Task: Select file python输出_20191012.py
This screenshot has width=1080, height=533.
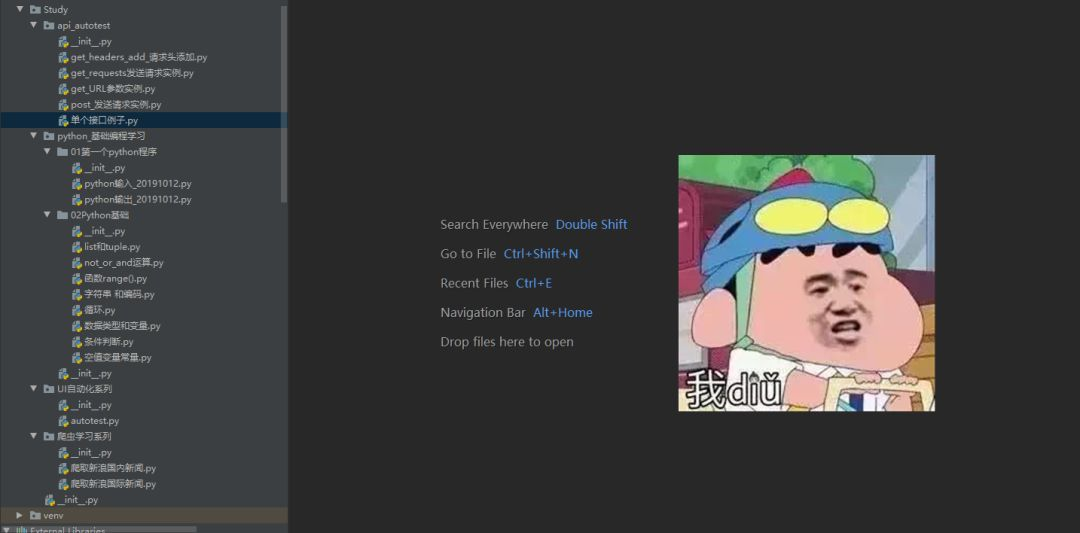Action: point(138,200)
